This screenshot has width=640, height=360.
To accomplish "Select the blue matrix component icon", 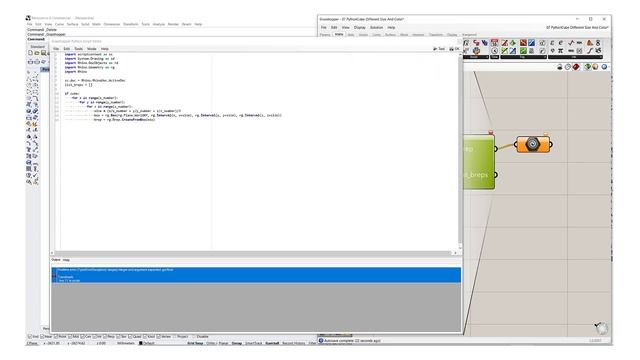I will (x=531, y=42).
